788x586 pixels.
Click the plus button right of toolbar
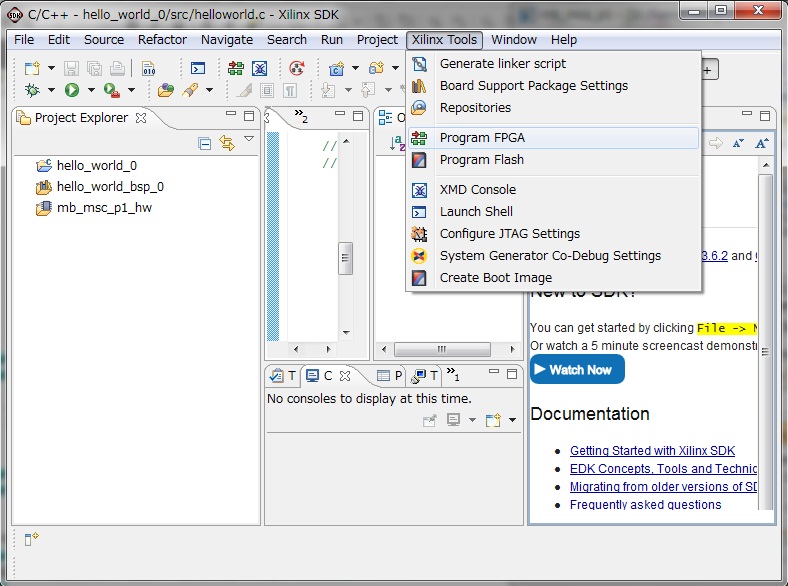tap(709, 70)
